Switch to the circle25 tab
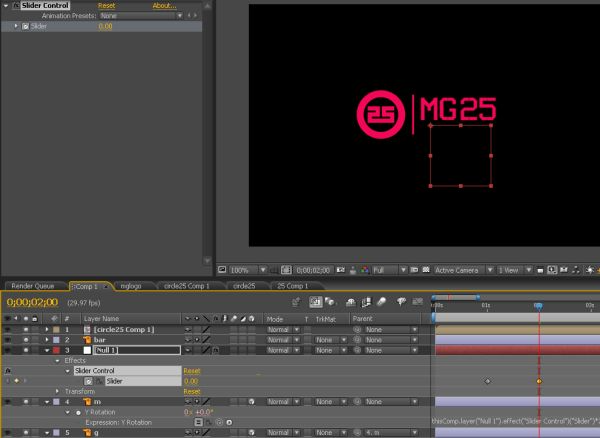 244,286
